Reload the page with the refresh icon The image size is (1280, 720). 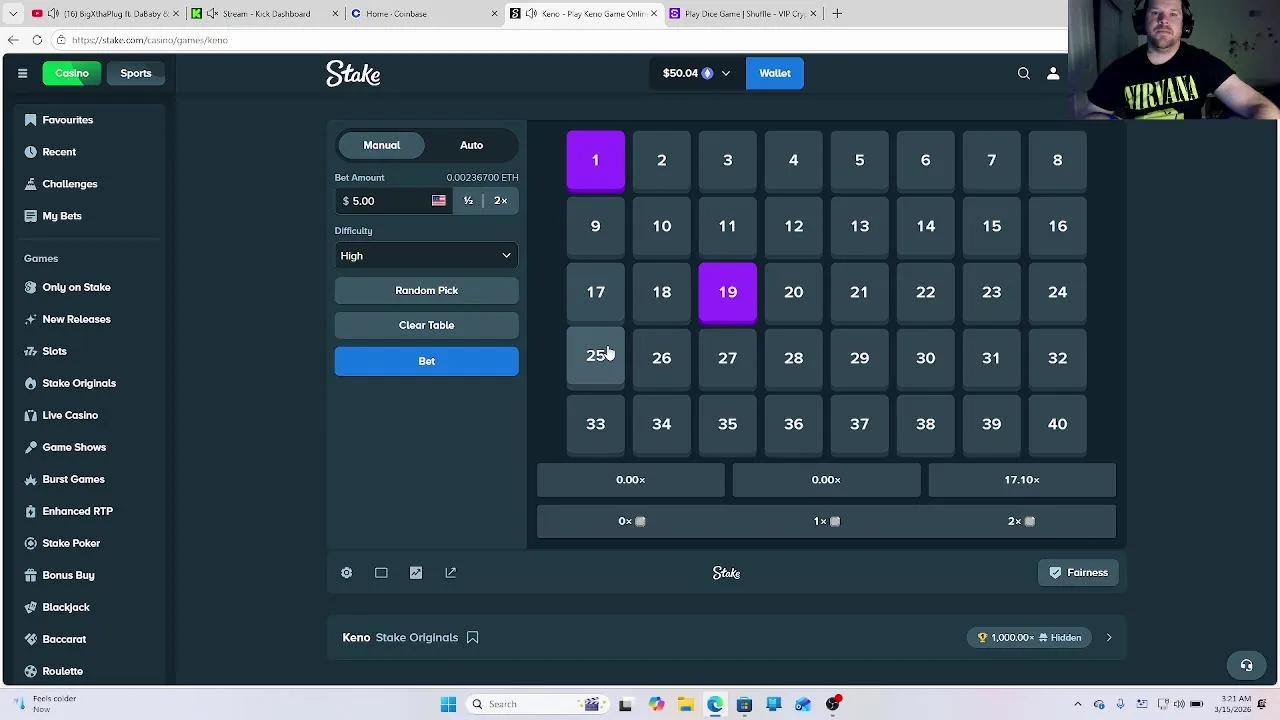pos(37,40)
